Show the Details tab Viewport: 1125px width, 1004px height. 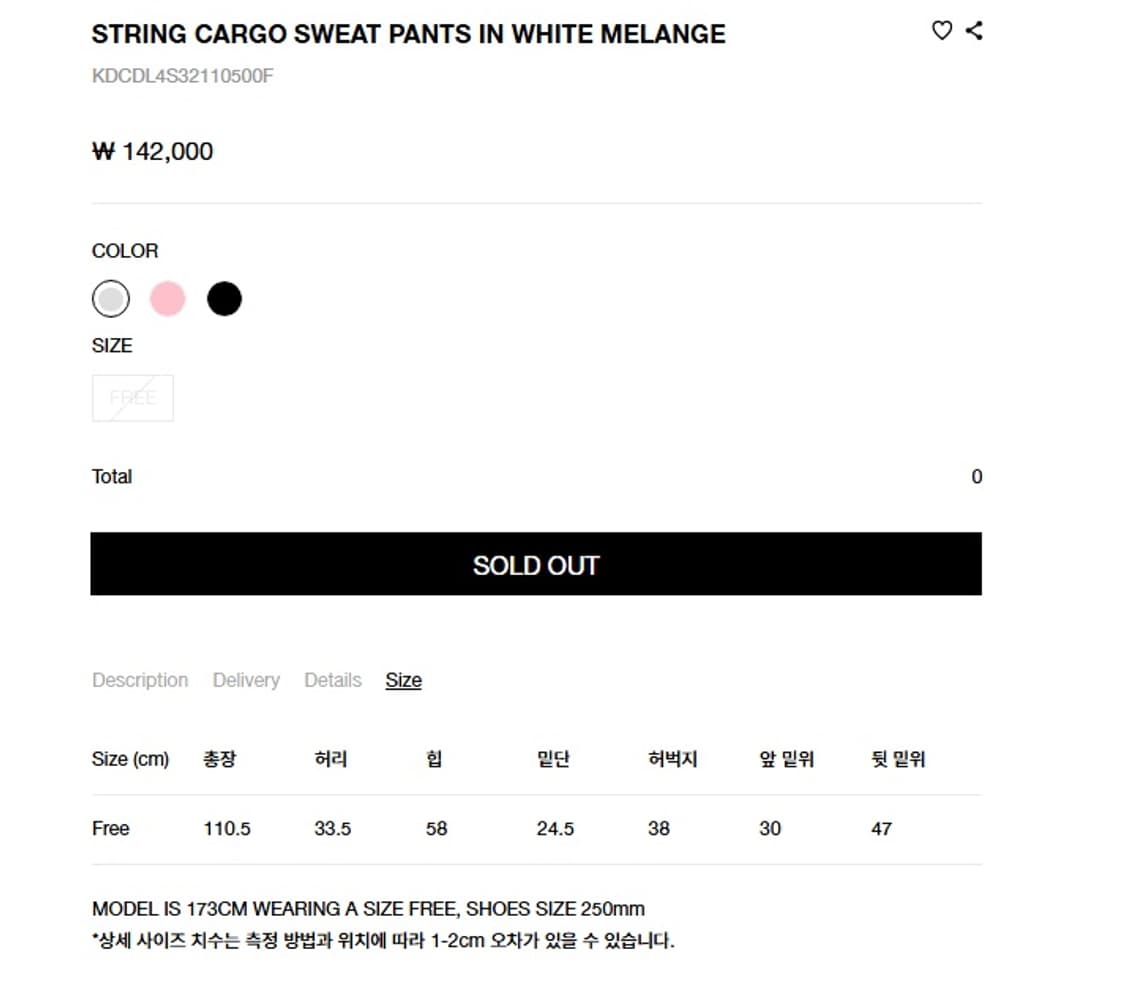click(333, 680)
